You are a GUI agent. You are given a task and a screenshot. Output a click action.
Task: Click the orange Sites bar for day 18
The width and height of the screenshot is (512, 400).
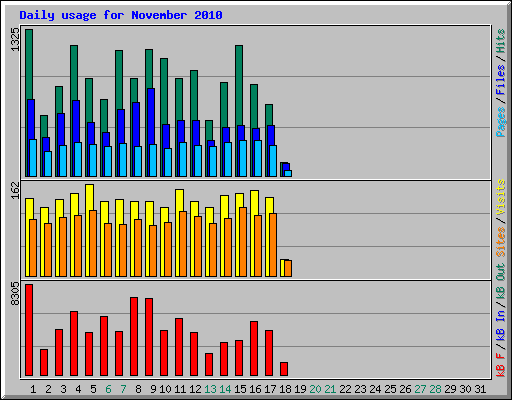pos(288,269)
